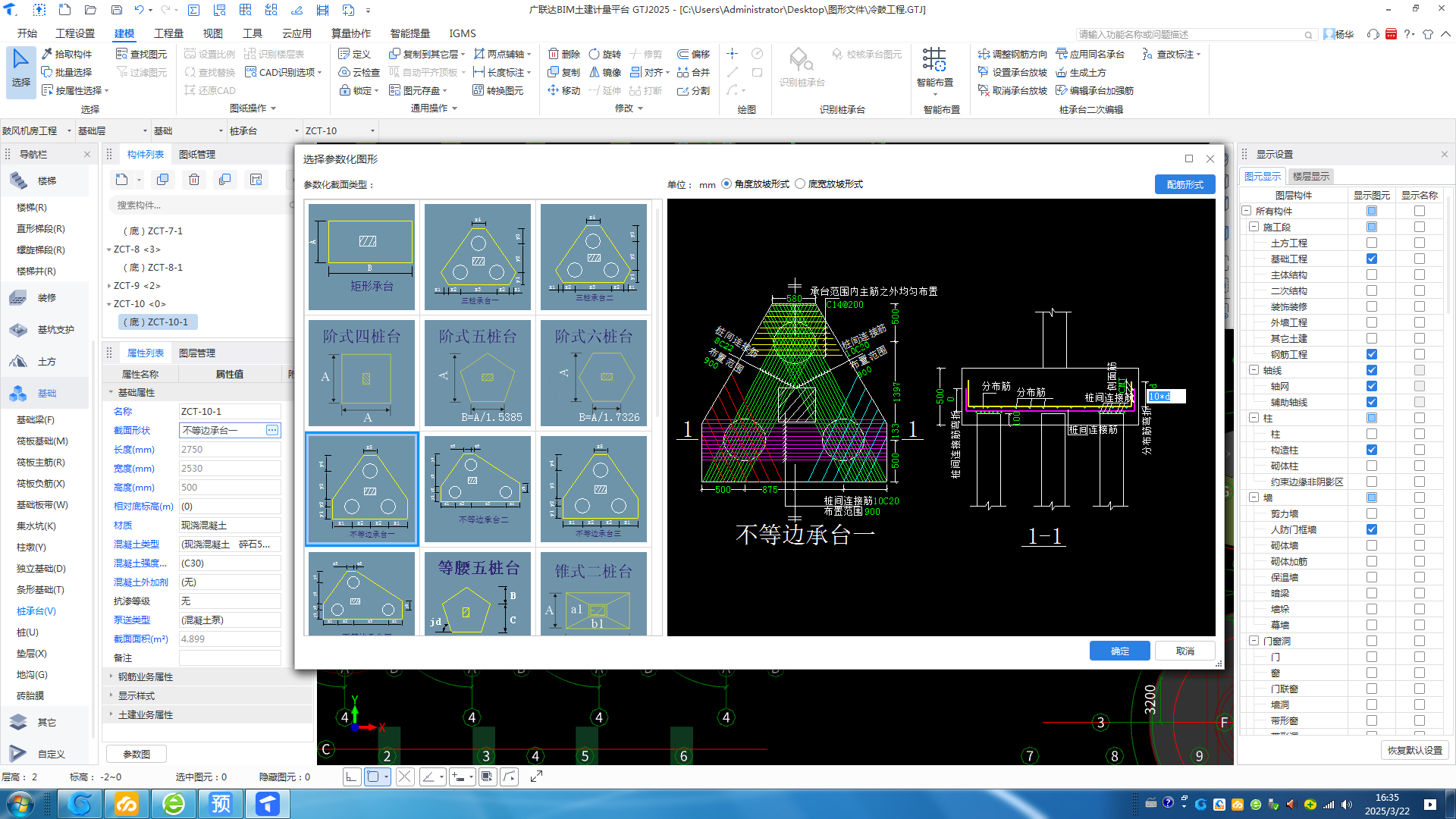
Task: Click the save icon in title bar
Action: [117, 10]
